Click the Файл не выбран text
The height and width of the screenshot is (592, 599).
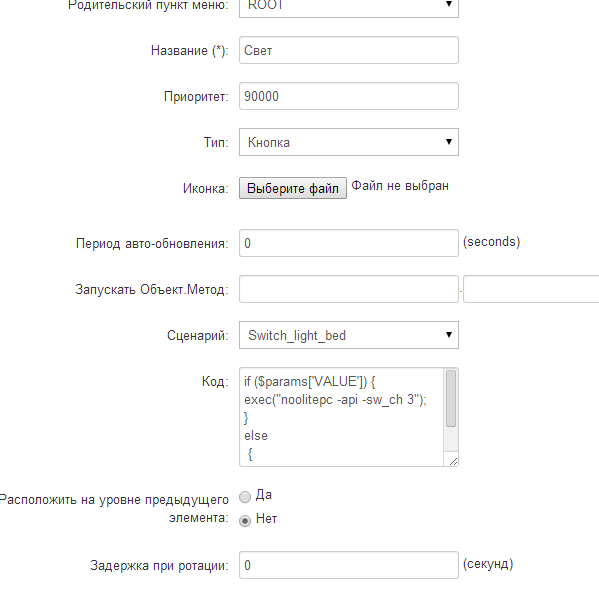pos(400,186)
